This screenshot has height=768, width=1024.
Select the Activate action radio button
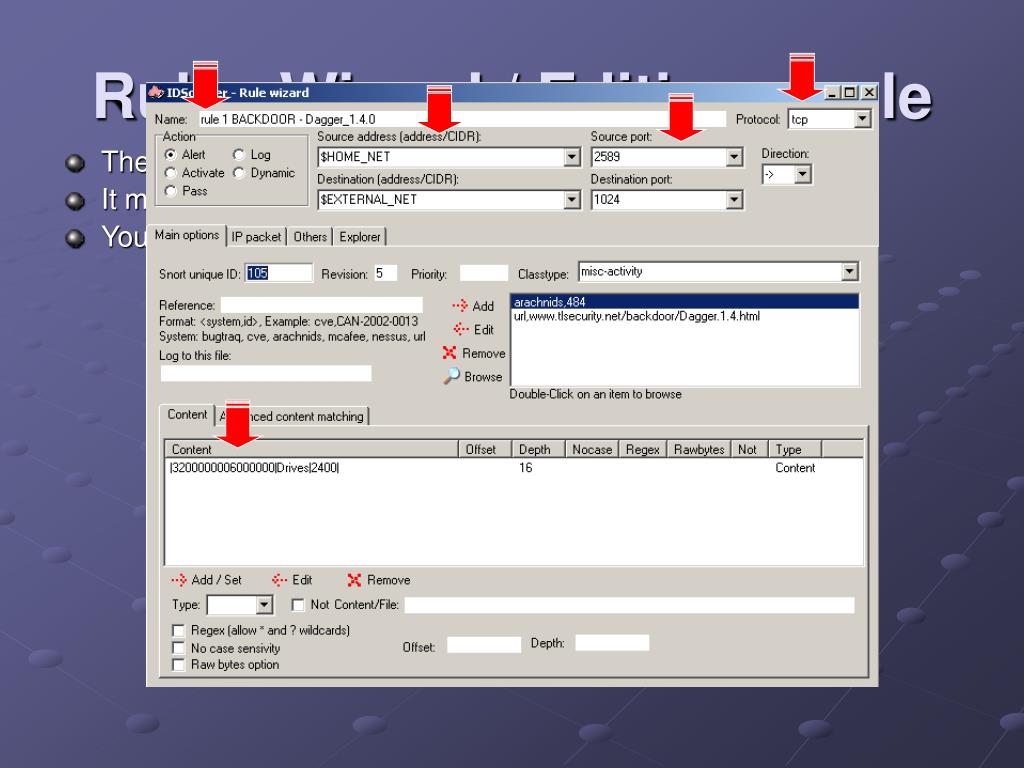[x=170, y=173]
